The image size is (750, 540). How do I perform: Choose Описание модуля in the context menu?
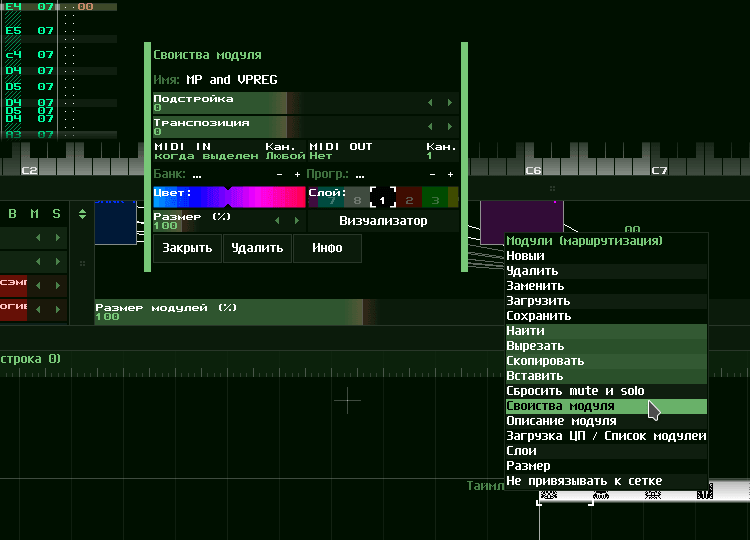607,421
